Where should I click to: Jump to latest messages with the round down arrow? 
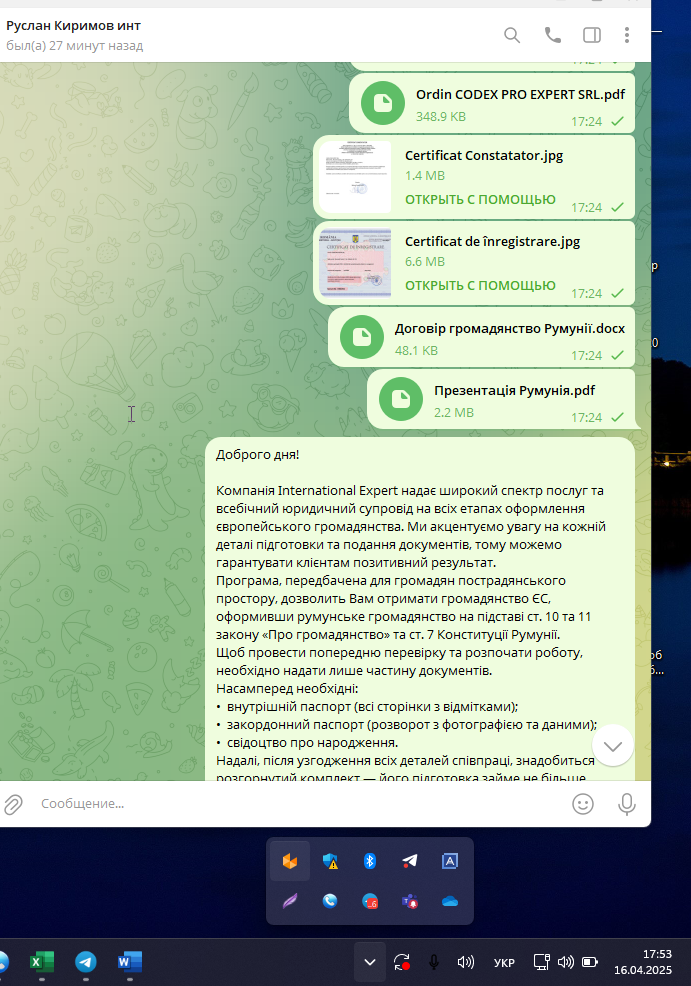612,746
